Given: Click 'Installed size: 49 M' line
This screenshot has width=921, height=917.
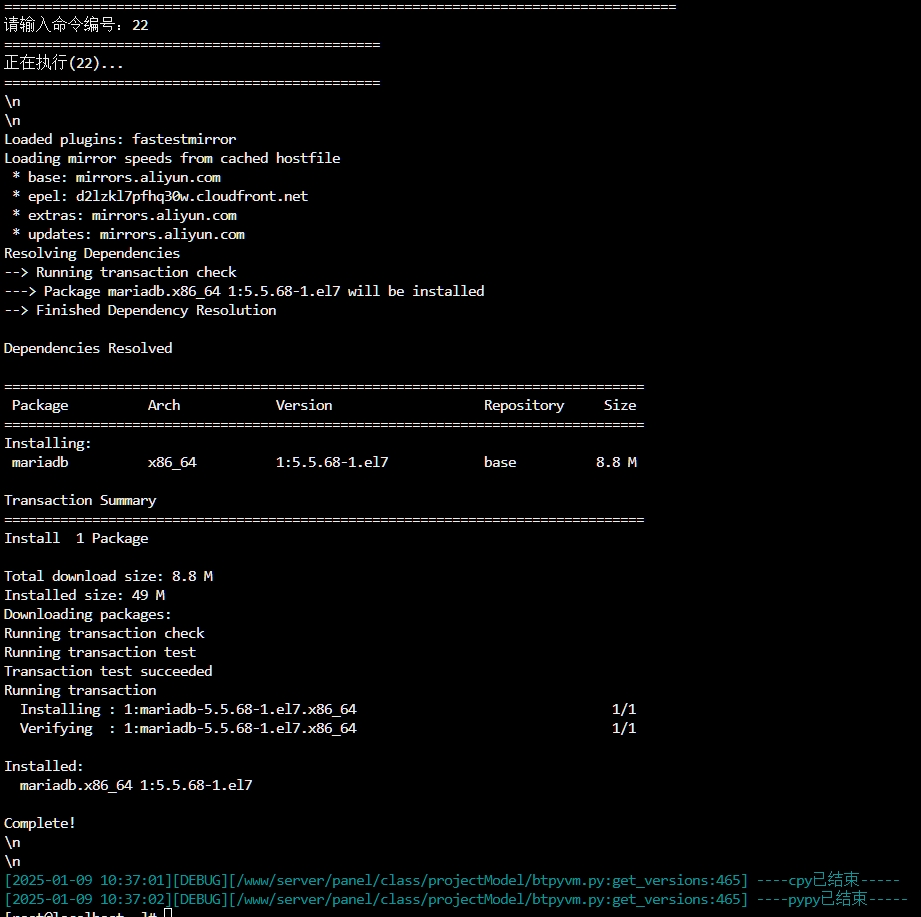Looking at the screenshot, I should tap(84, 595).
